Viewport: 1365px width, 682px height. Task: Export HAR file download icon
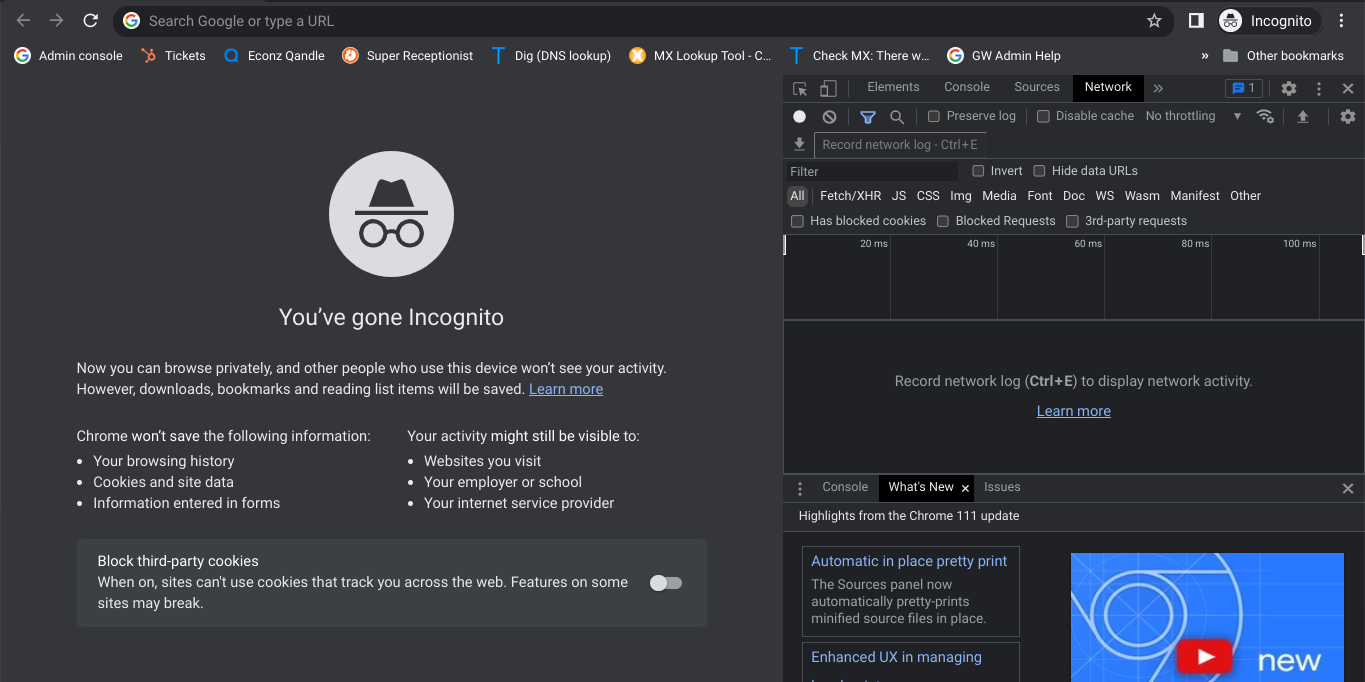pyautogui.click(x=800, y=144)
